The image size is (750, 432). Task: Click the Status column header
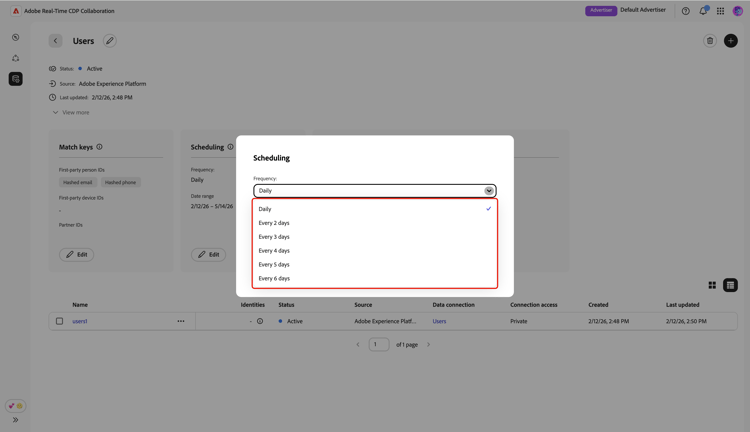(286, 305)
